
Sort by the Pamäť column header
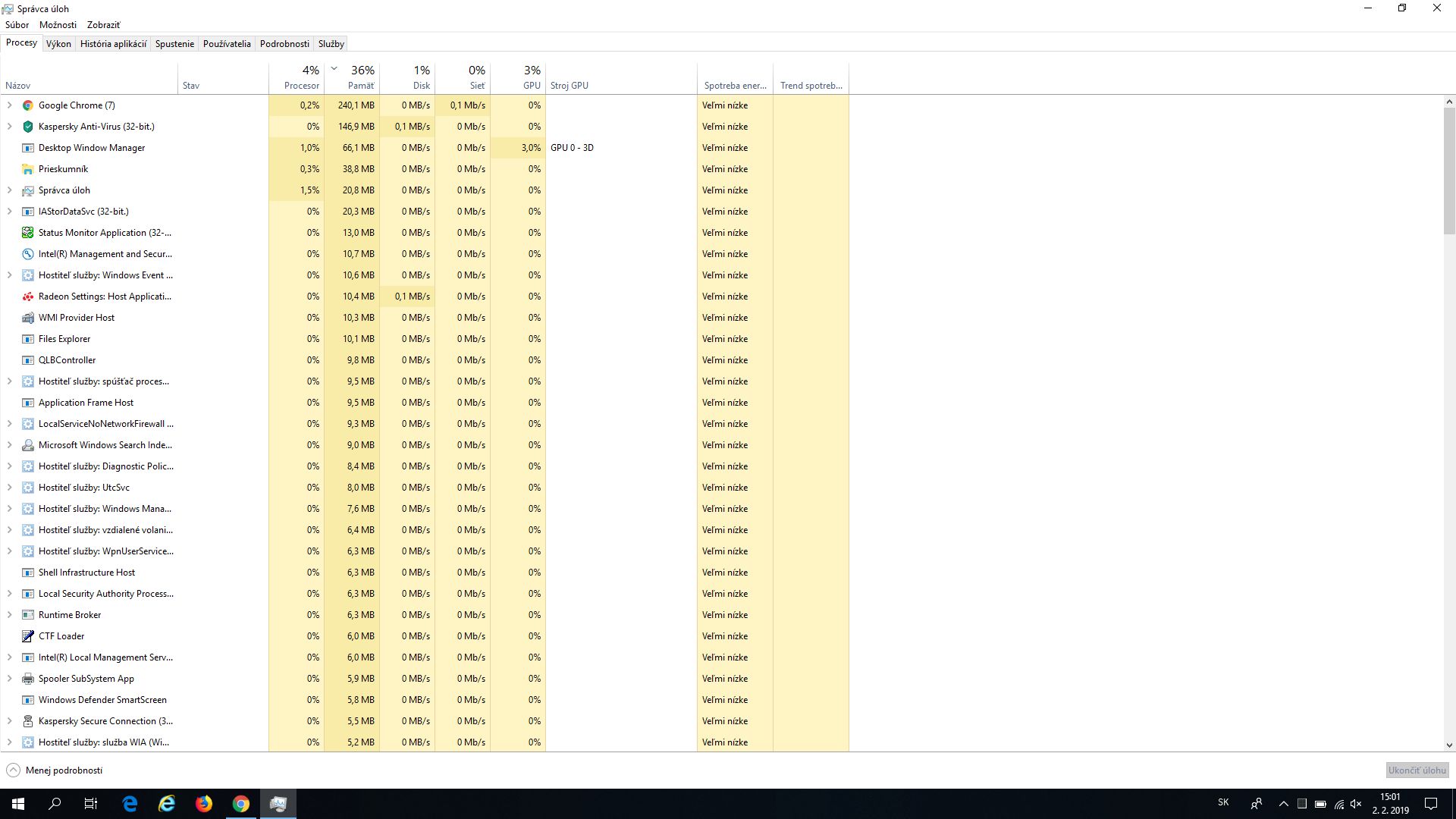(x=360, y=85)
